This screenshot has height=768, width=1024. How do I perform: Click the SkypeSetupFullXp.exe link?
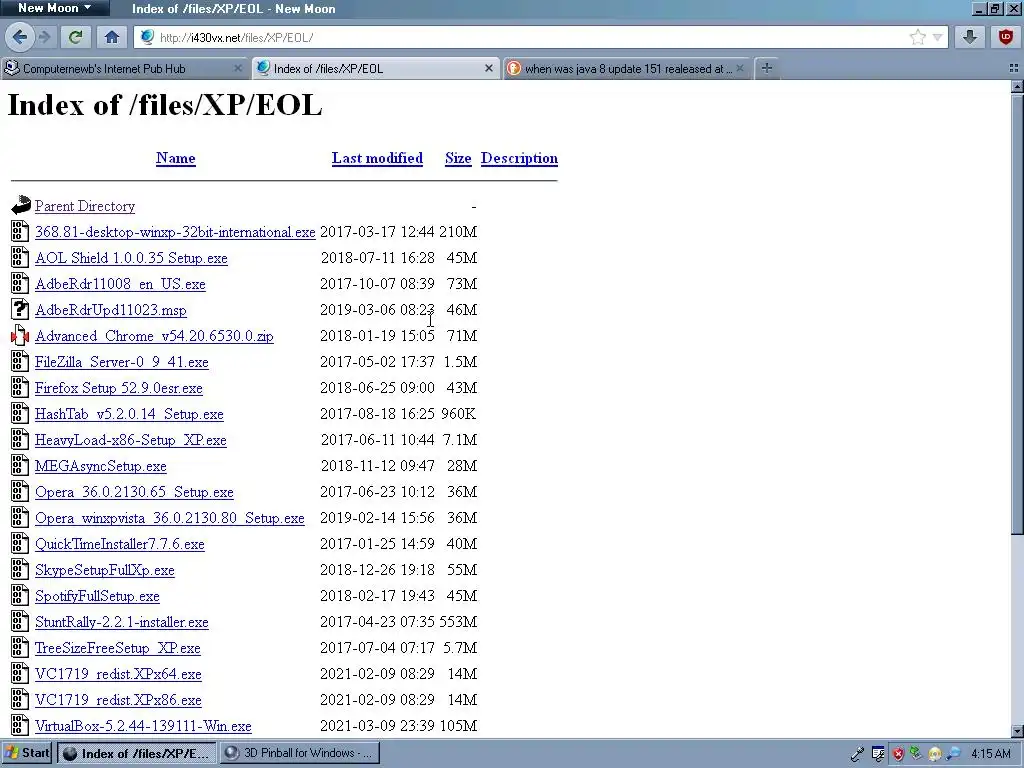pos(104,570)
